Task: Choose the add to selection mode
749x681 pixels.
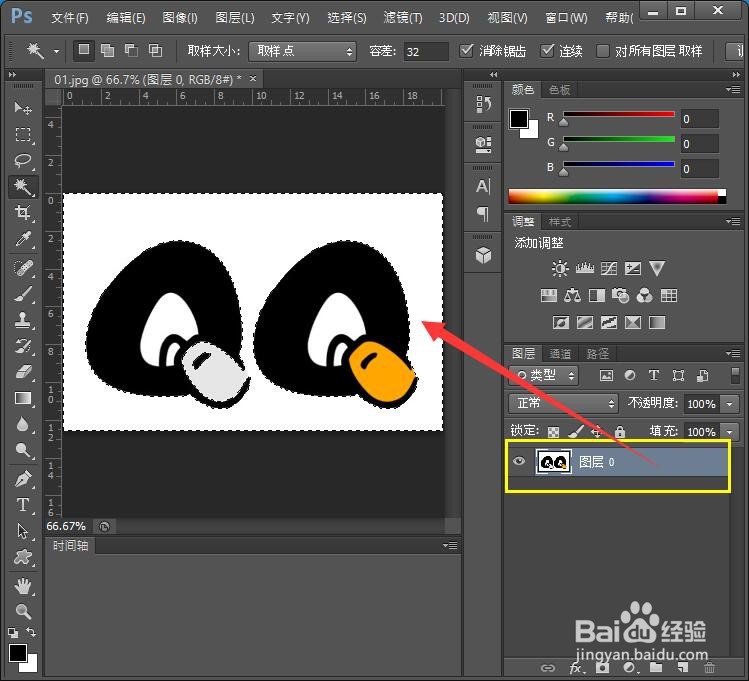Action: coord(107,50)
